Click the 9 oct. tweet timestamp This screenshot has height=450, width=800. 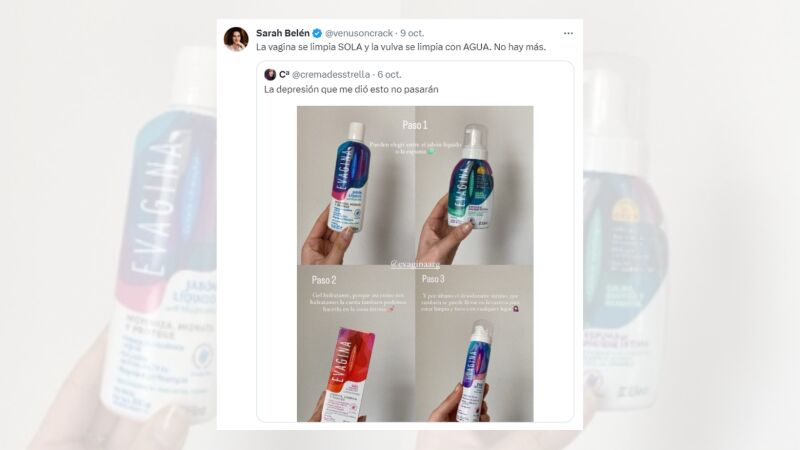point(412,33)
